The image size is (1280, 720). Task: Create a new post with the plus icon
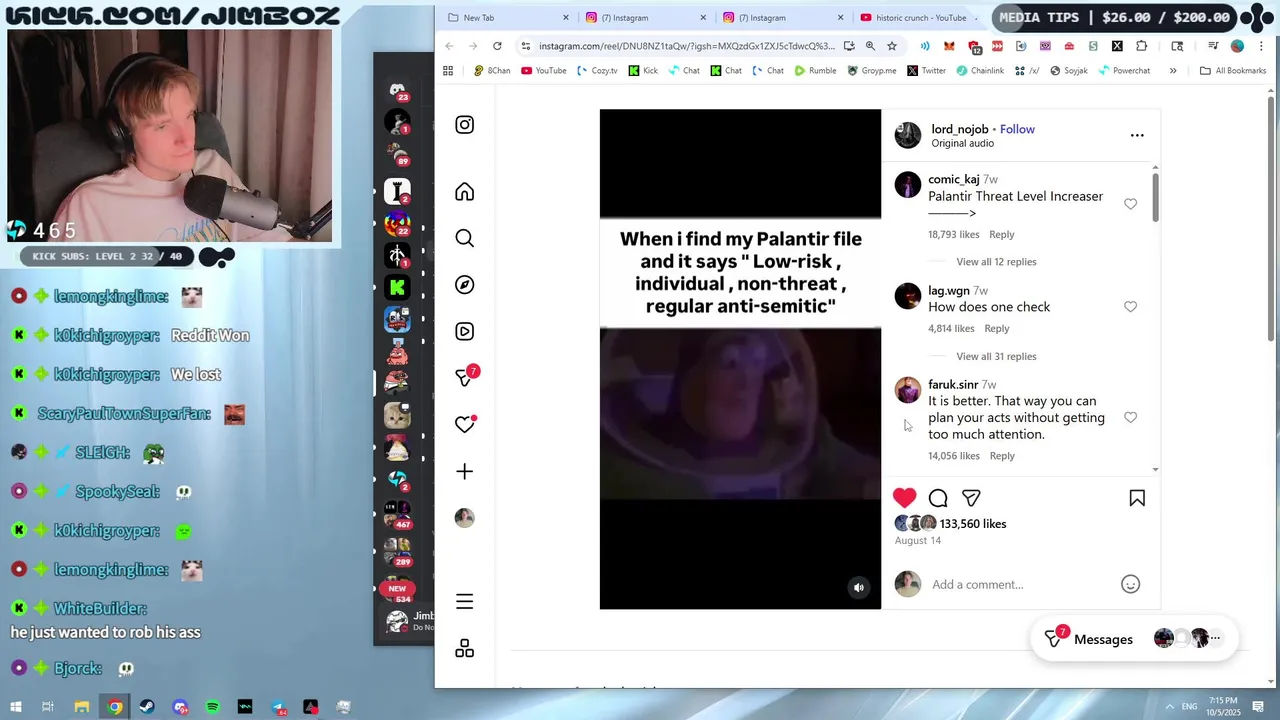click(464, 471)
